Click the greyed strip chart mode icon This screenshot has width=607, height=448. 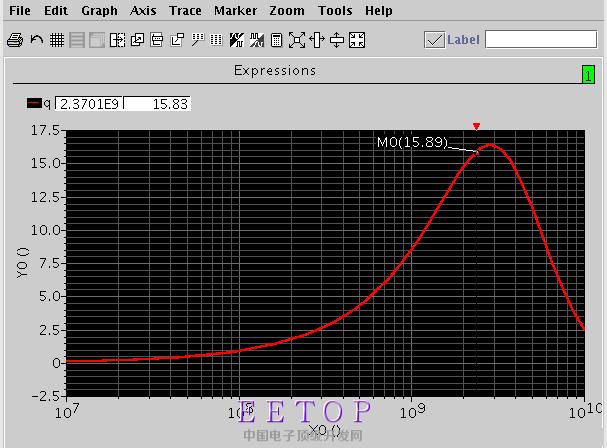pos(77,40)
